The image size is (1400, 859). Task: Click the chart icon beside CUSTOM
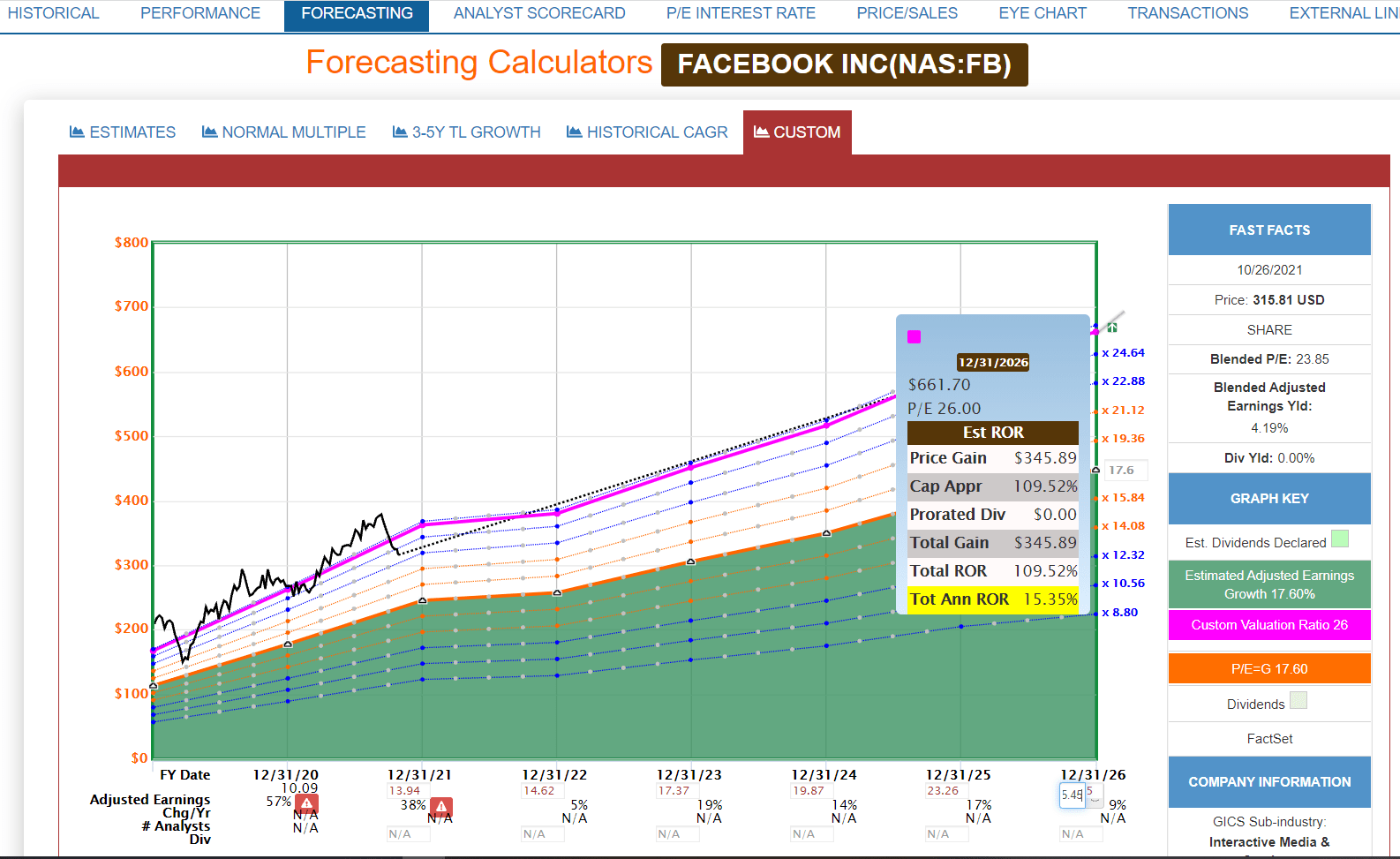coord(761,132)
